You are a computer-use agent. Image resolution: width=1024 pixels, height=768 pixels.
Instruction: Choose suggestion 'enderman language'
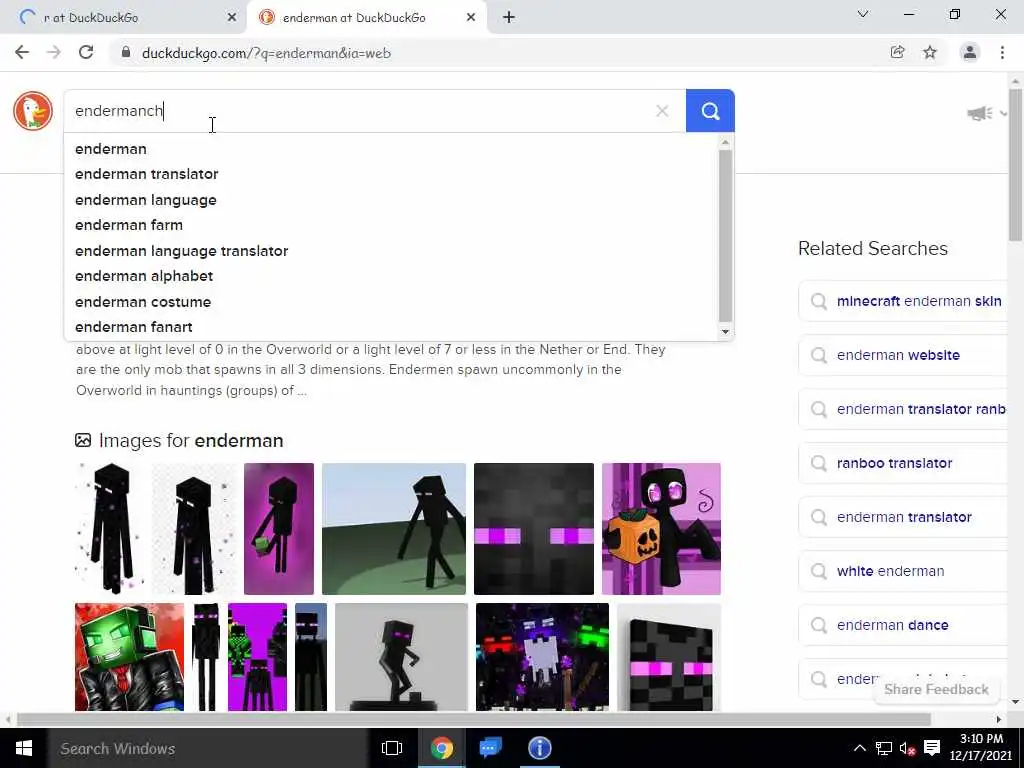pyautogui.click(x=392, y=200)
